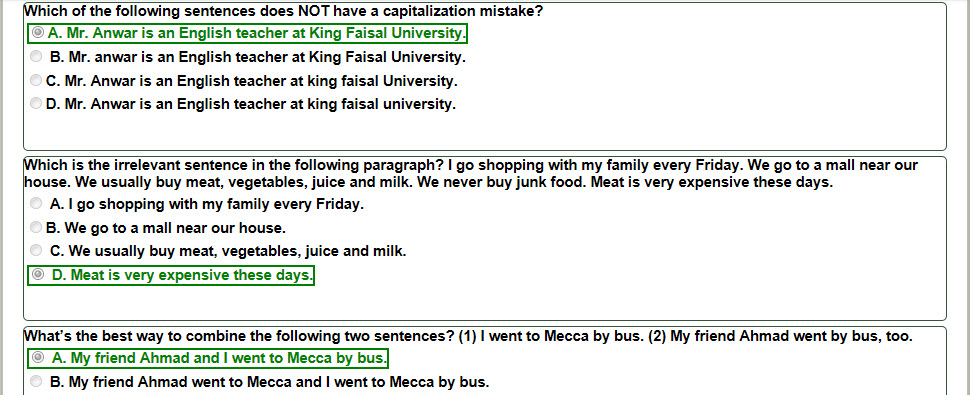Choose 'We go to a mall near our house'

coord(36,227)
